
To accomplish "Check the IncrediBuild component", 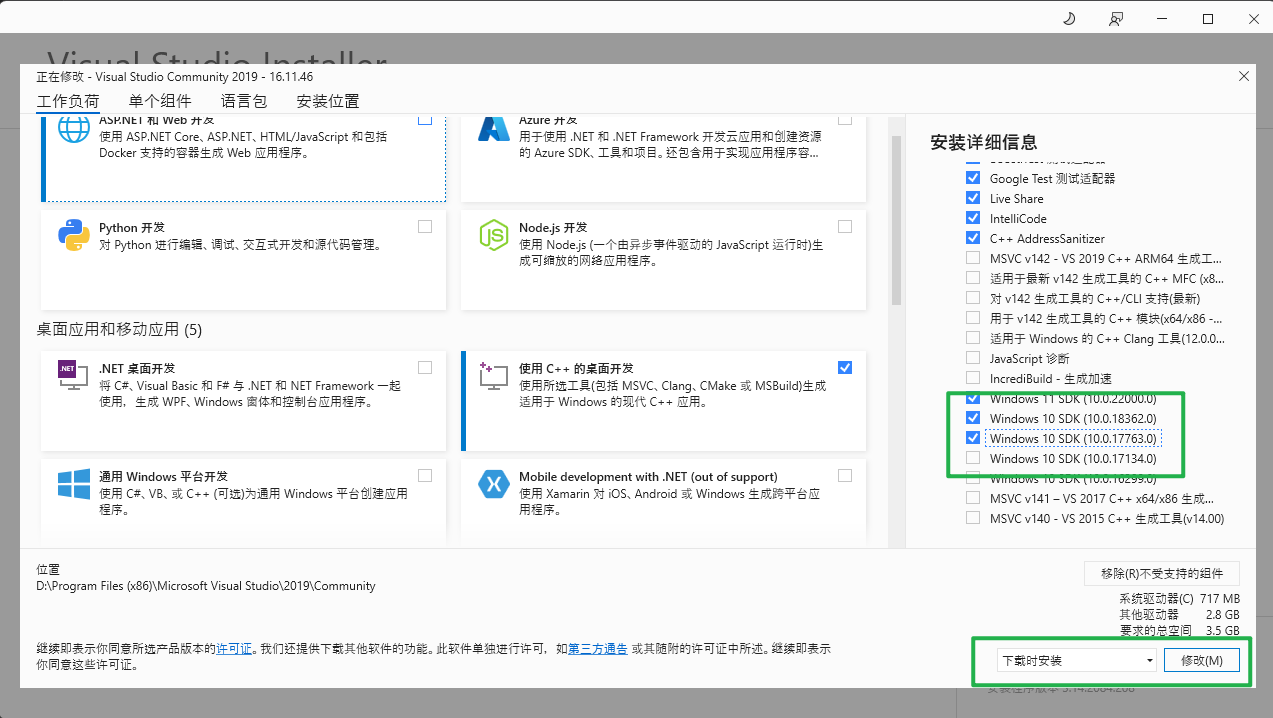I will [x=973, y=378].
